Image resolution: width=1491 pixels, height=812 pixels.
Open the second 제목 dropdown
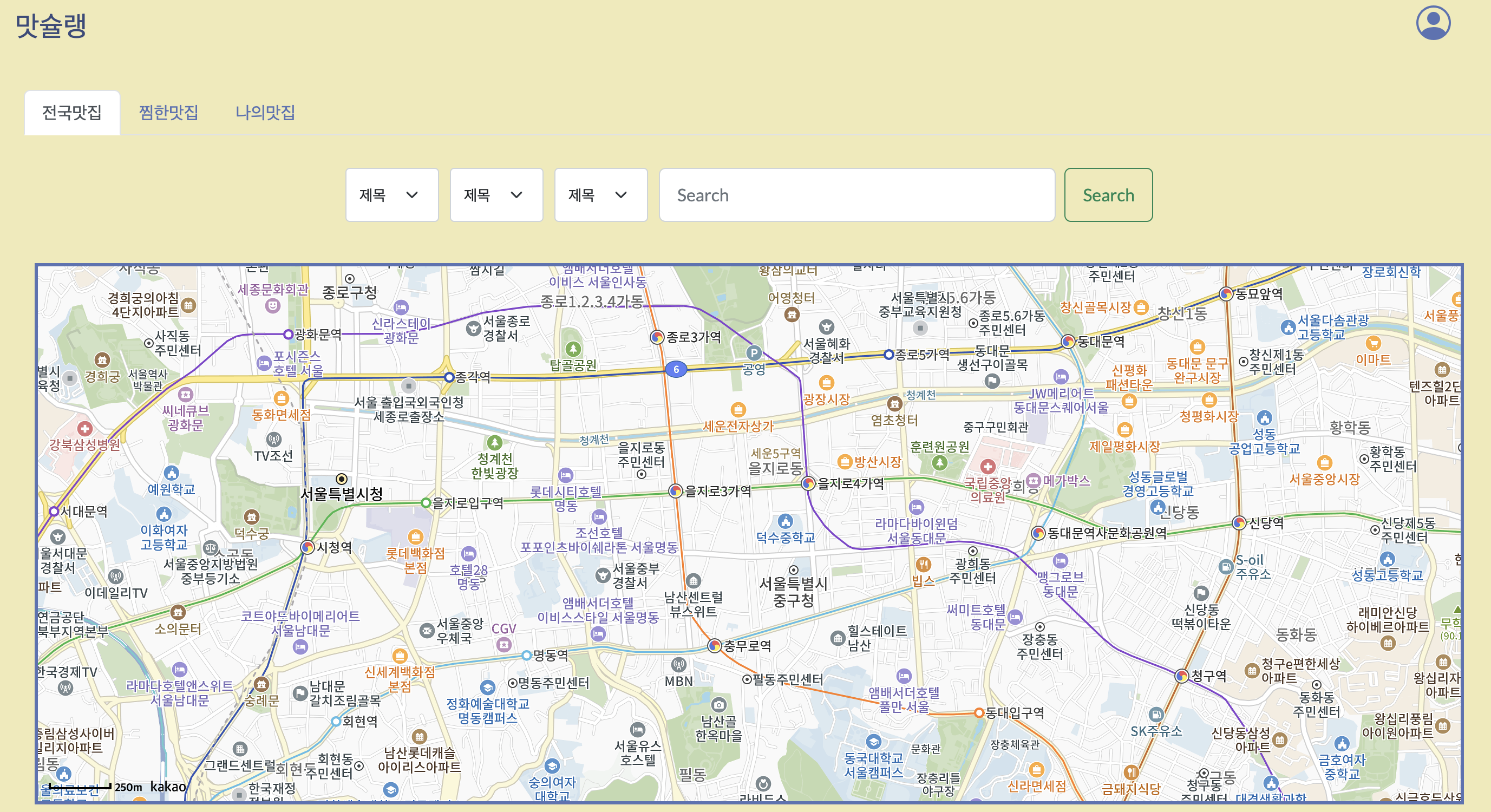tap(496, 195)
